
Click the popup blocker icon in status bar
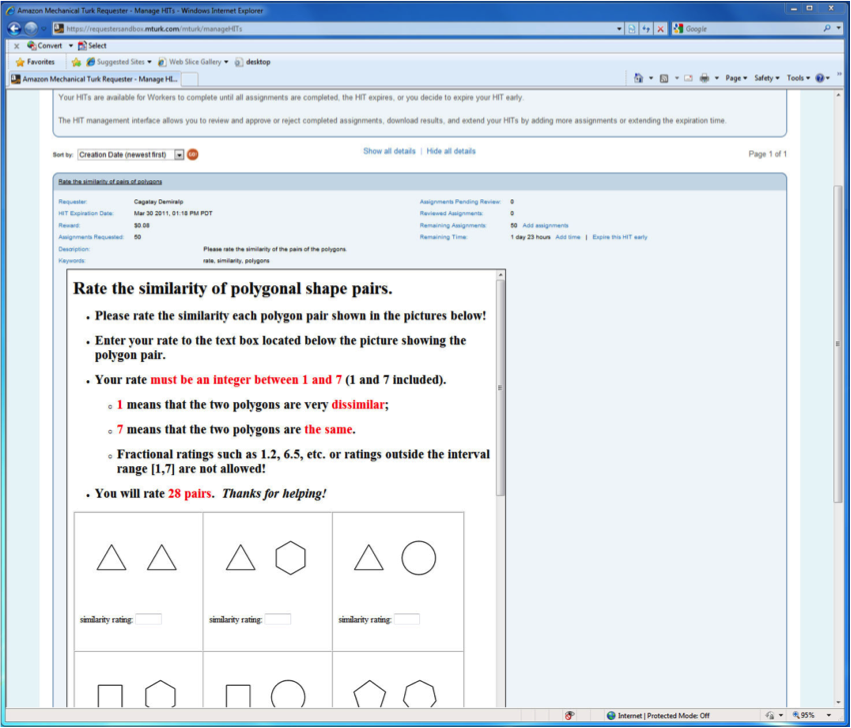pos(569,716)
